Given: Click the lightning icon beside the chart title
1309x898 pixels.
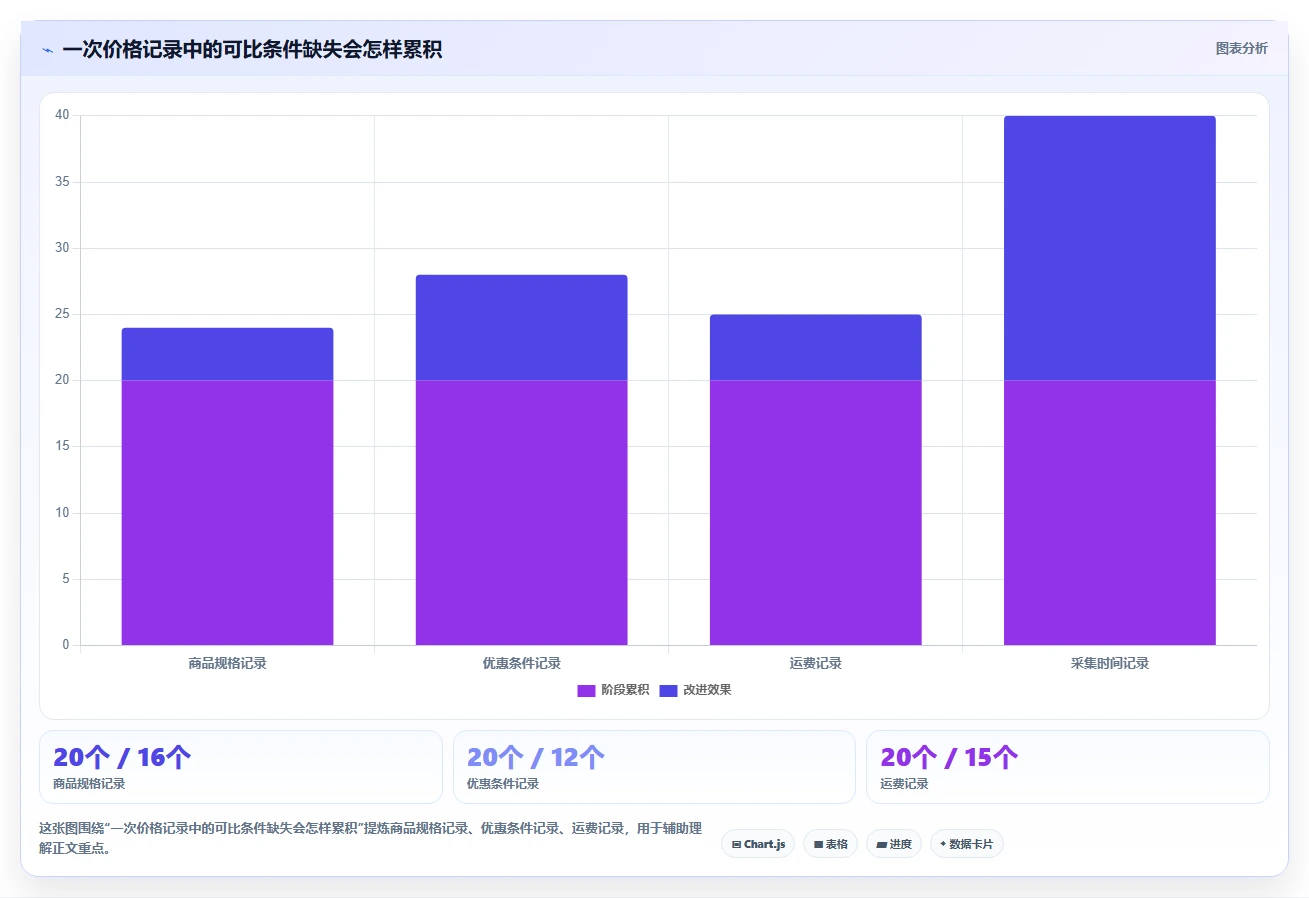Looking at the screenshot, I should point(47,50).
